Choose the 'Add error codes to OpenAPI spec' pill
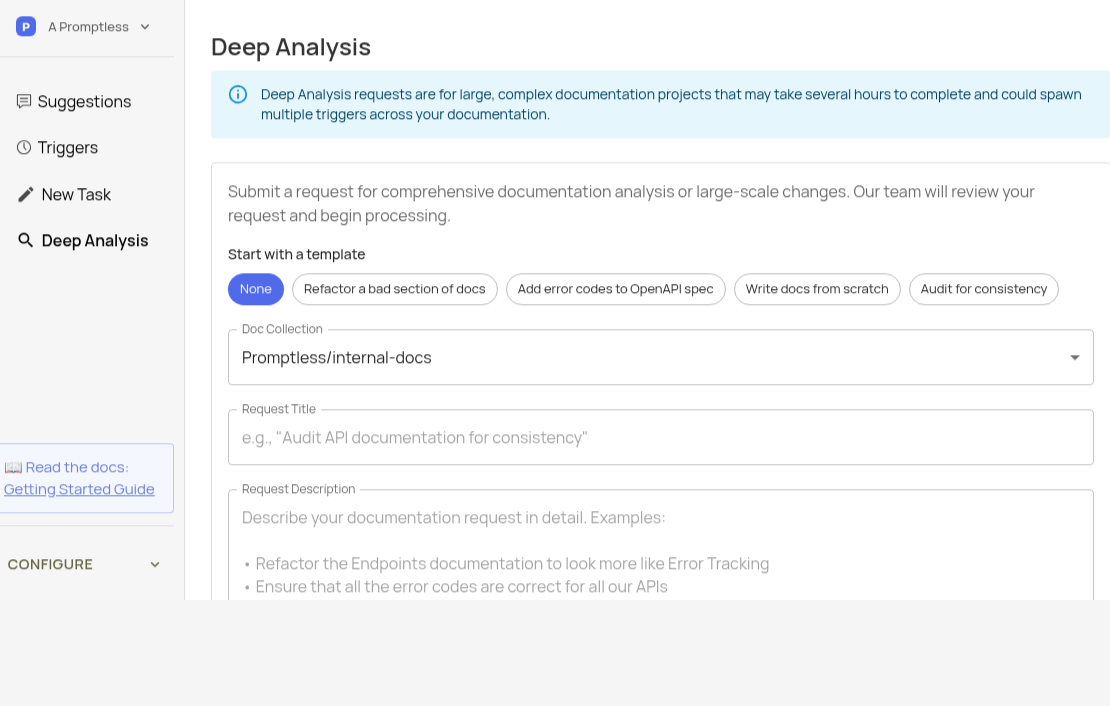 pos(616,289)
